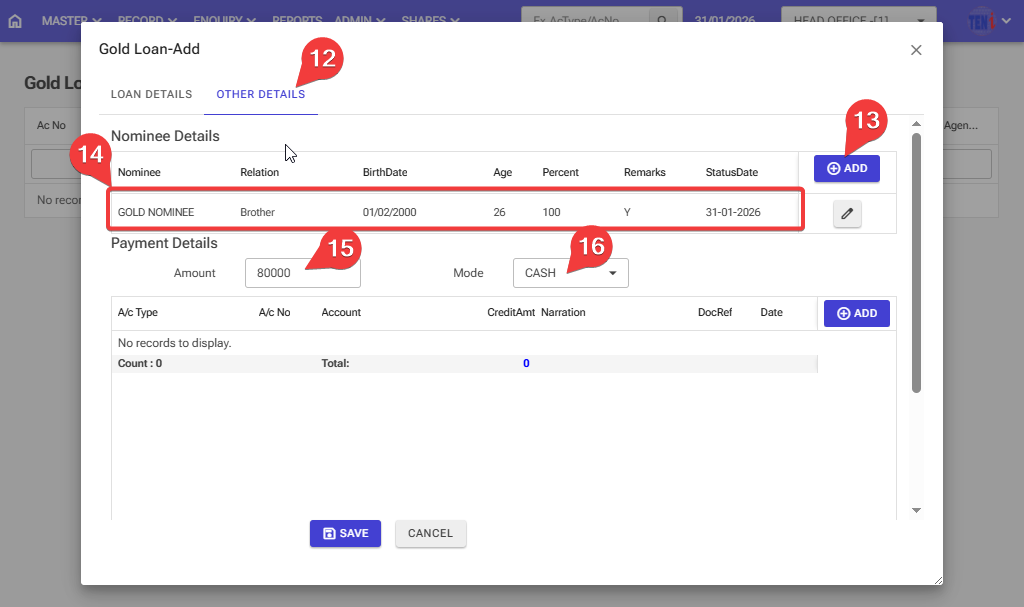Screen dimensions: 1024x607
Task: Open the ENQUIRY menu
Action: [222, 20]
